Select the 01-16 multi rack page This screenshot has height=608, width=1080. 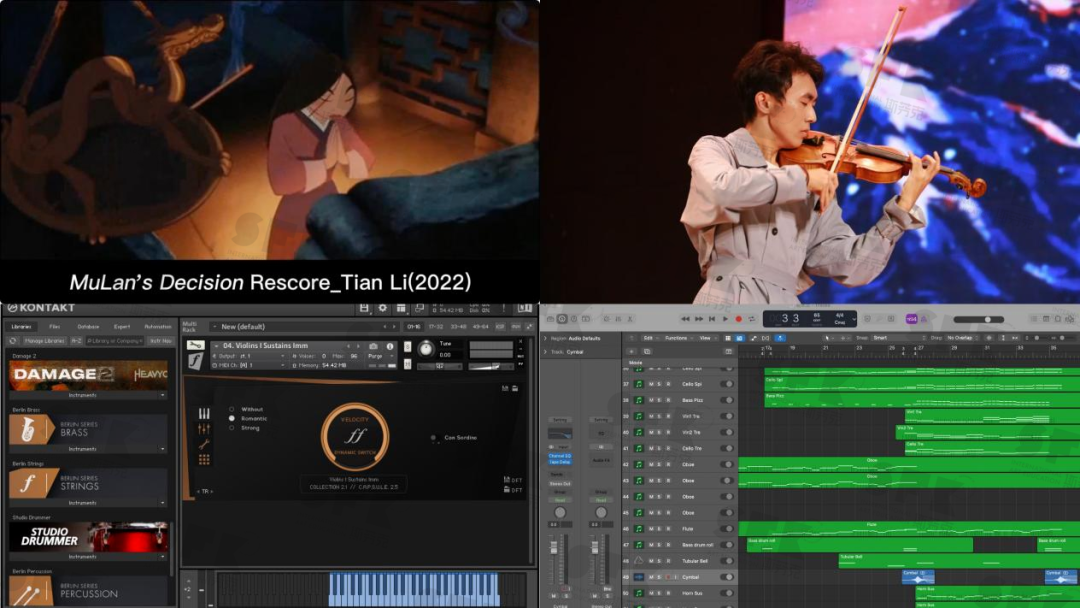coord(413,327)
